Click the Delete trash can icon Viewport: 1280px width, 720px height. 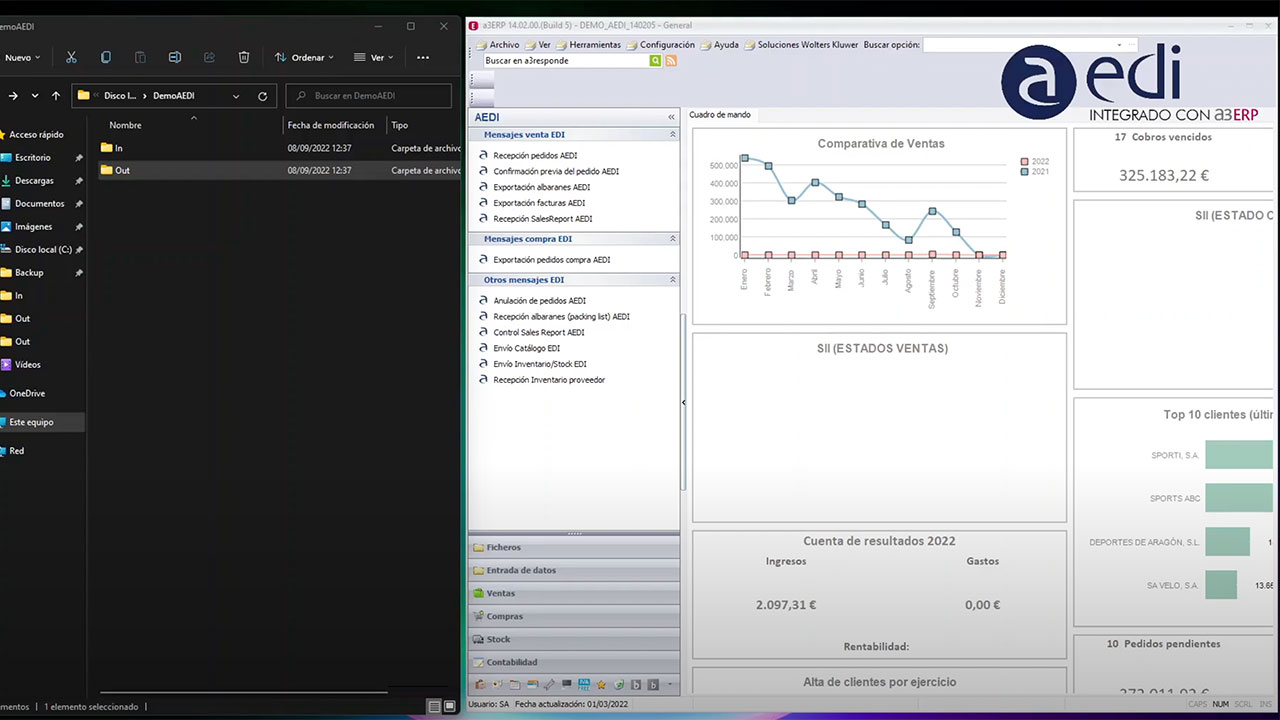[x=244, y=58]
